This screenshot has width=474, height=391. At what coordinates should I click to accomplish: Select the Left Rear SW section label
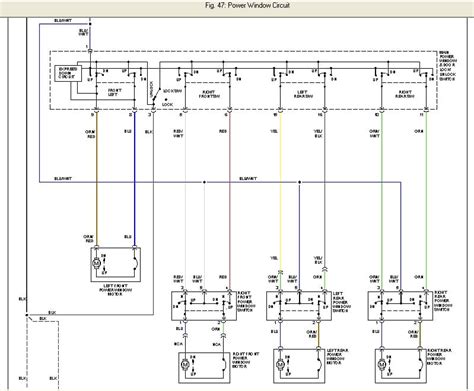303,94
